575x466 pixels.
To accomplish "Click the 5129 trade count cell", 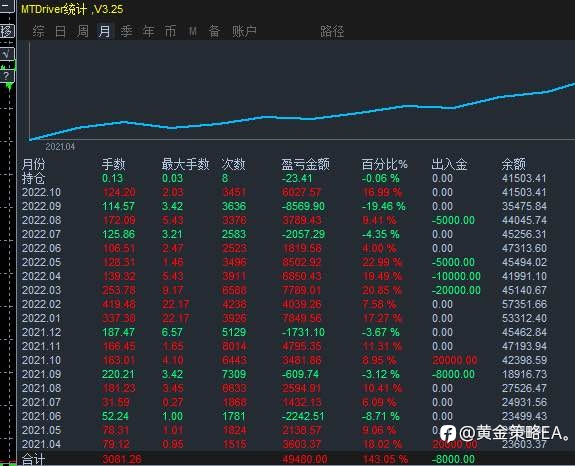I will 234,332.
